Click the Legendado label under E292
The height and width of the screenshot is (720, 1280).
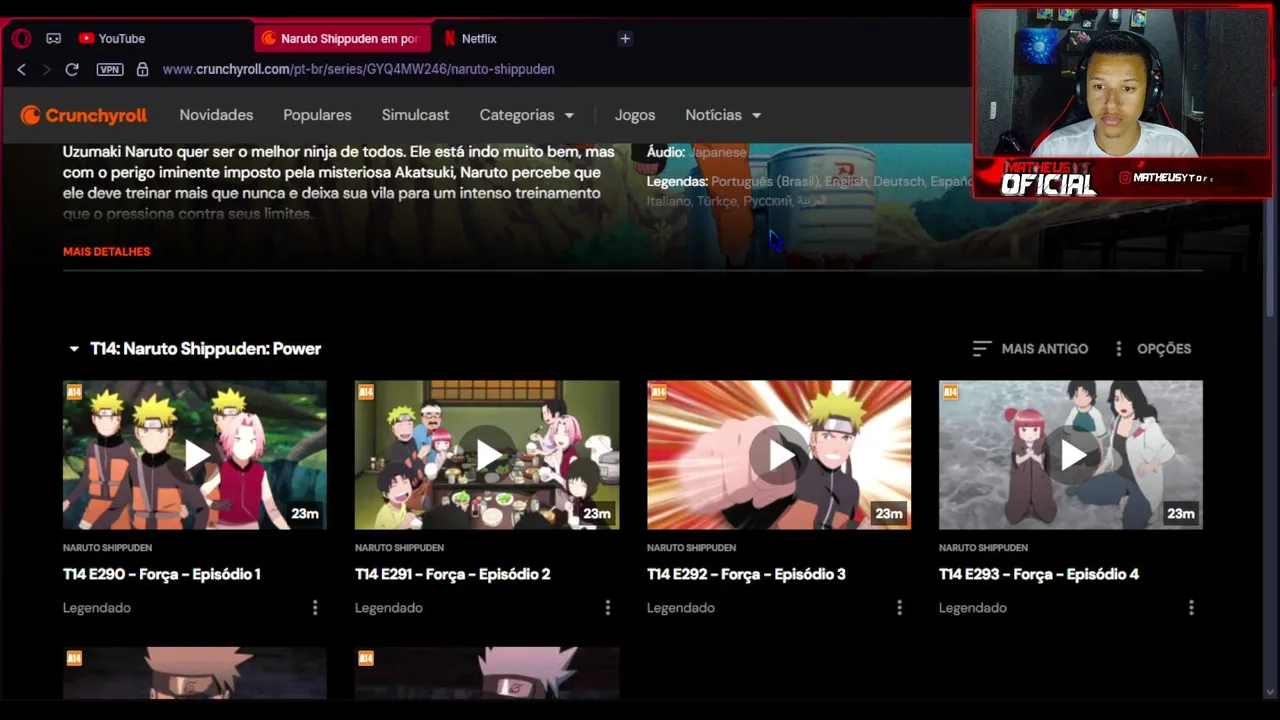pos(680,608)
